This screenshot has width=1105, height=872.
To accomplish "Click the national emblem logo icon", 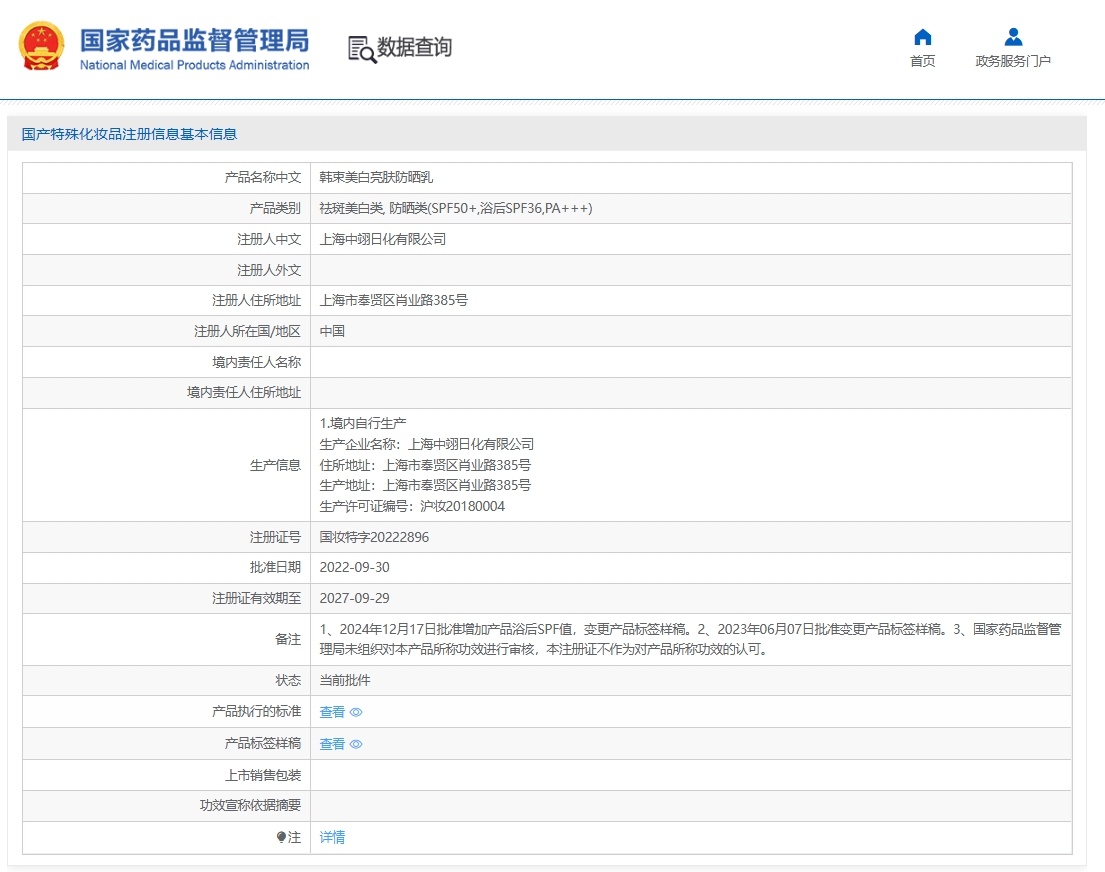I will (x=42, y=47).
